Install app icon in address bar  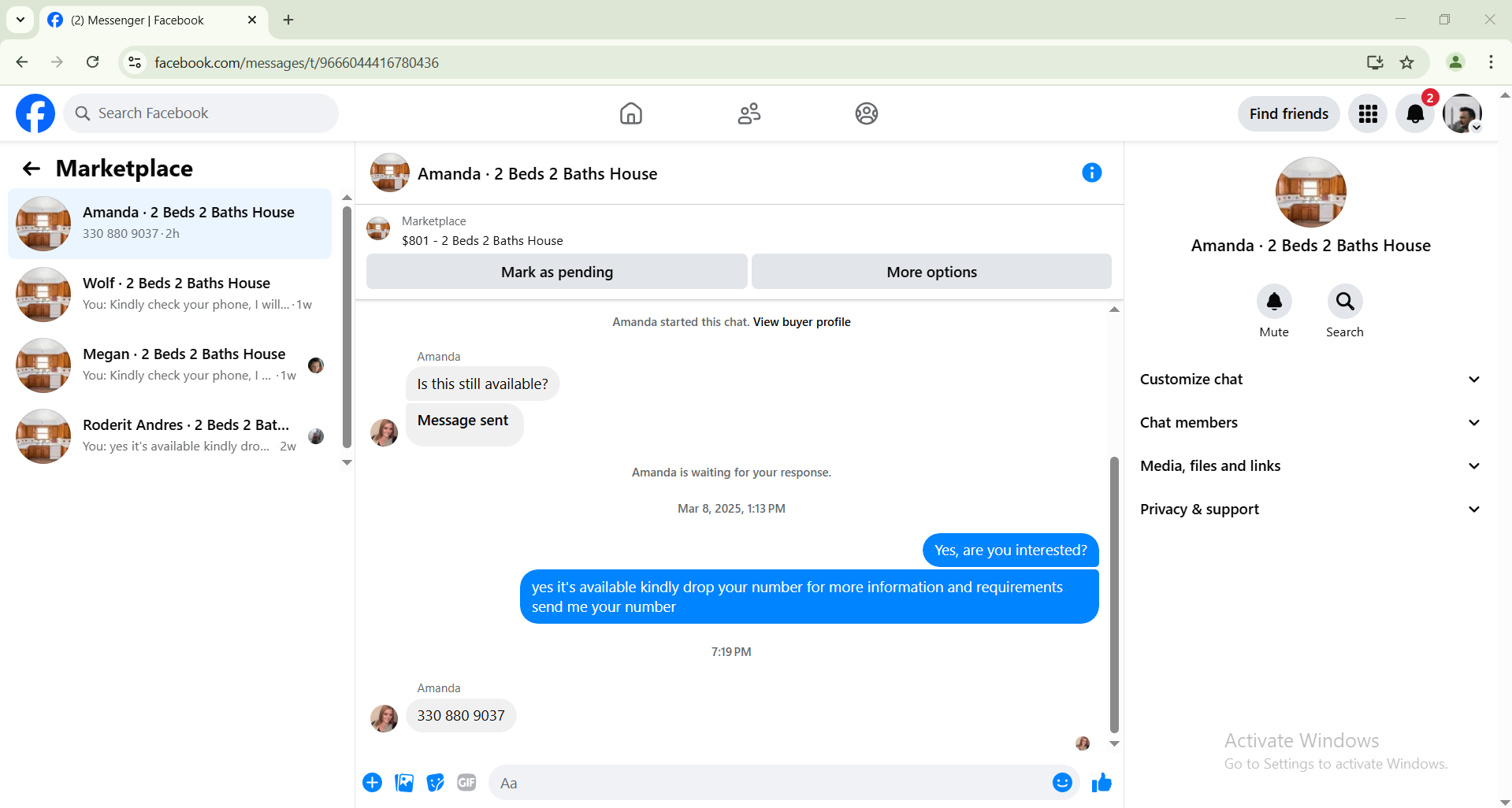click(1375, 62)
